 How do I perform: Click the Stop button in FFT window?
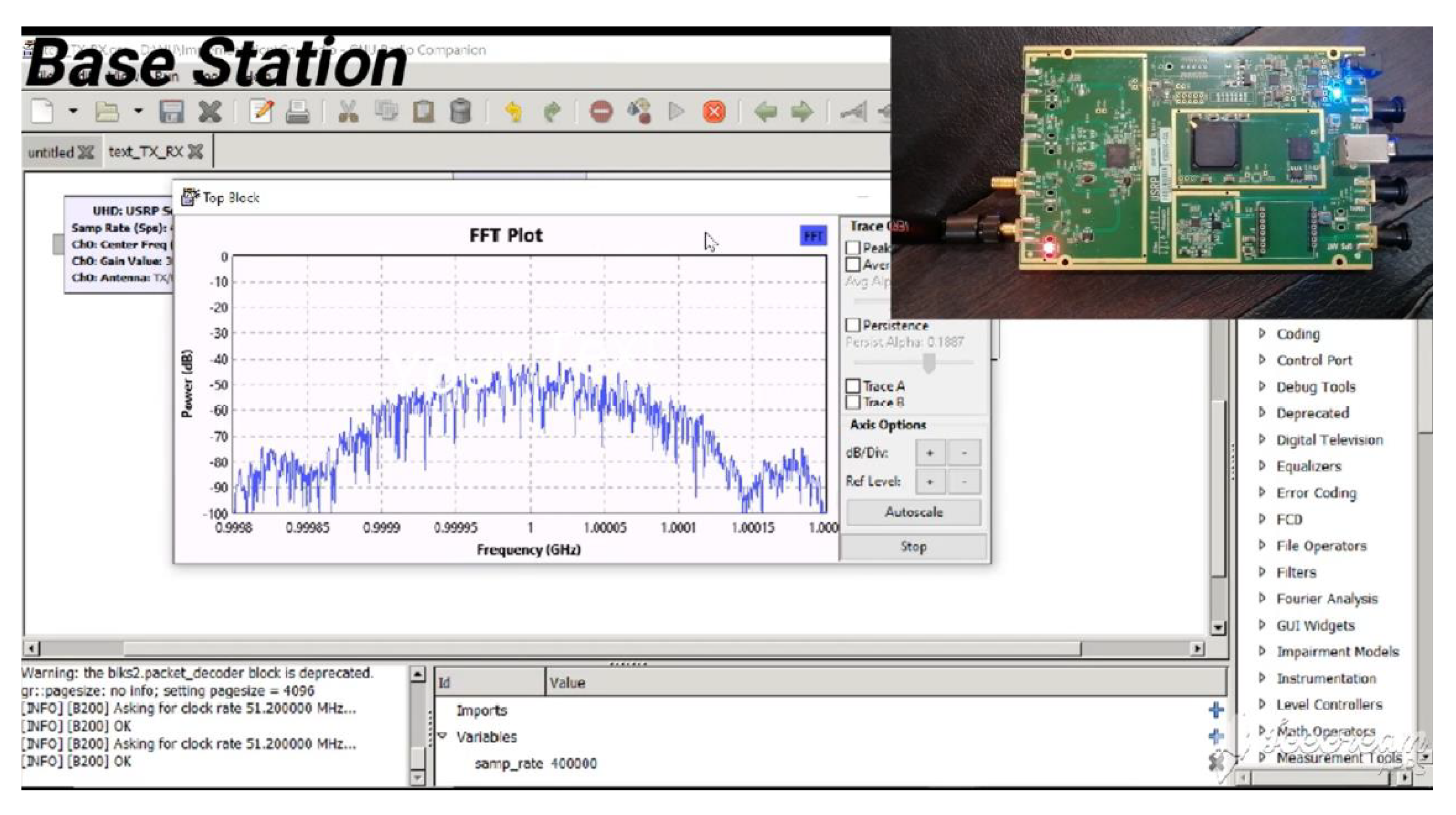coord(913,547)
